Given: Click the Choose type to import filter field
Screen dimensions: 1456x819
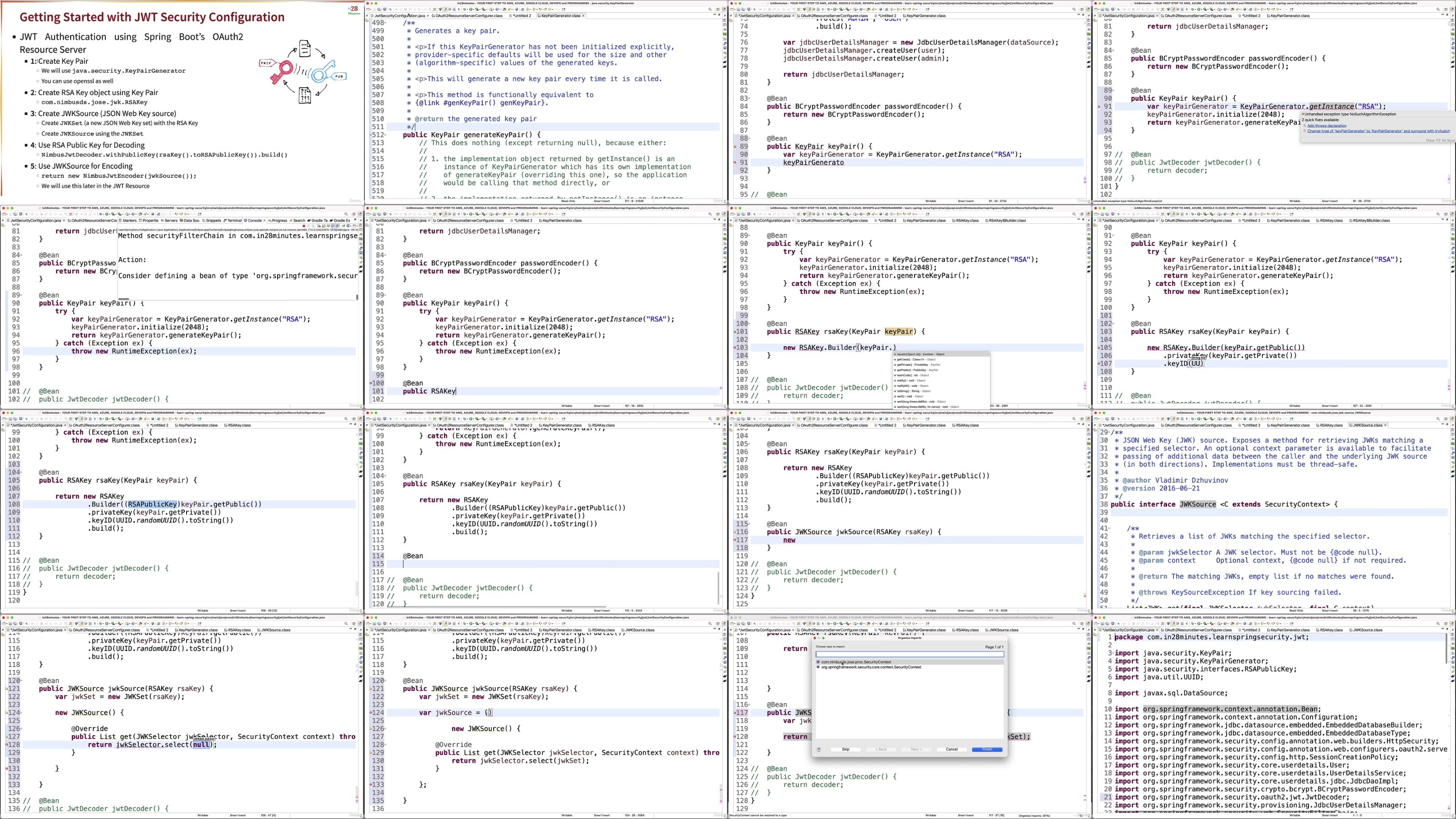Looking at the screenshot, I should click(910, 655).
